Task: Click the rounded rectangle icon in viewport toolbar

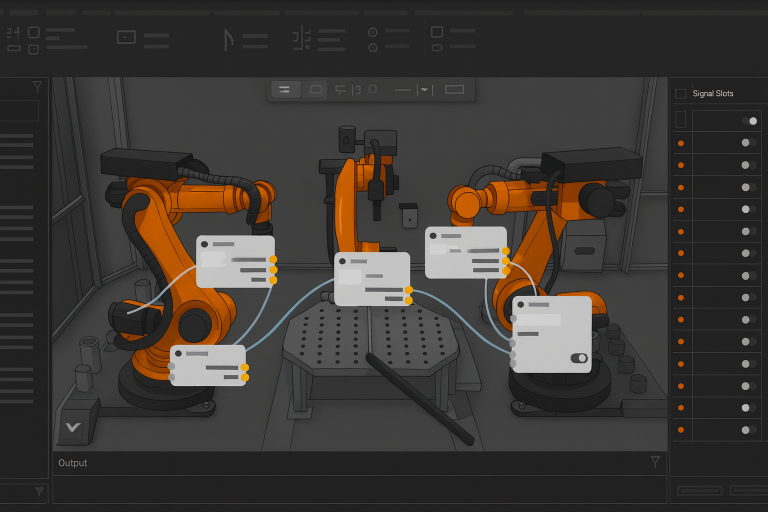Action: (316, 90)
